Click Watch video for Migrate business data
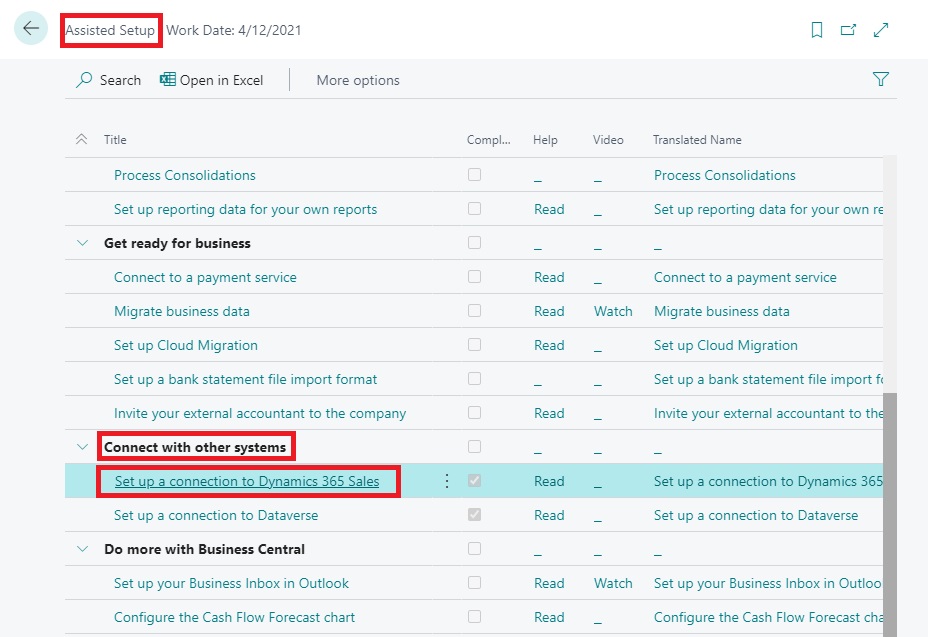The width and height of the screenshot is (928, 637). point(613,311)
